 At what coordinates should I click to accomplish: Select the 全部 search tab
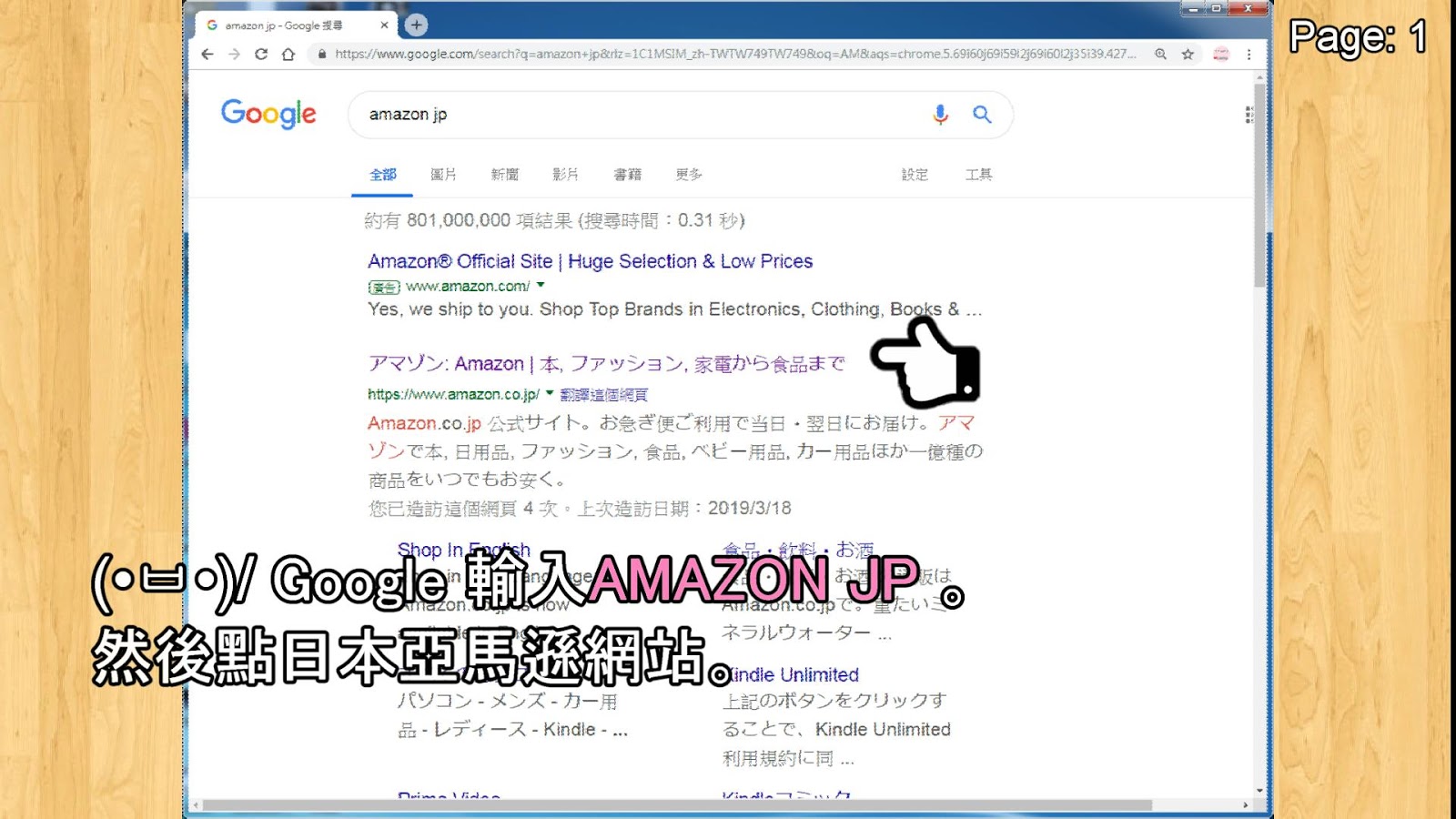pos(383,175)
